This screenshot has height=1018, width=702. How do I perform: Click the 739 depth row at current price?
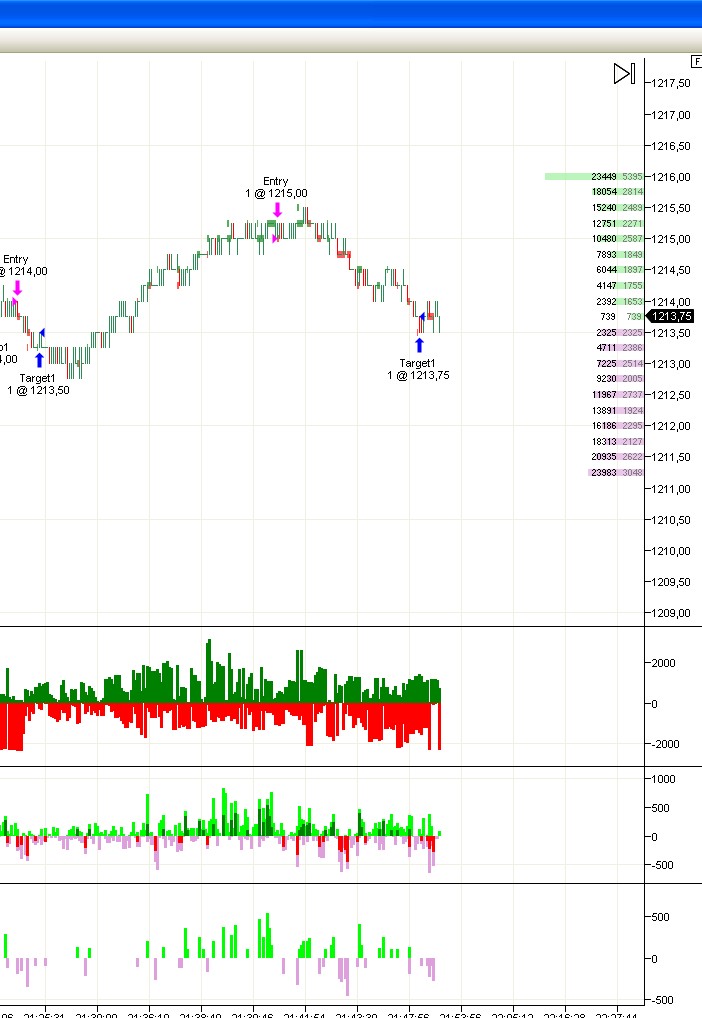pyautogui.click(x=616, y=317)
